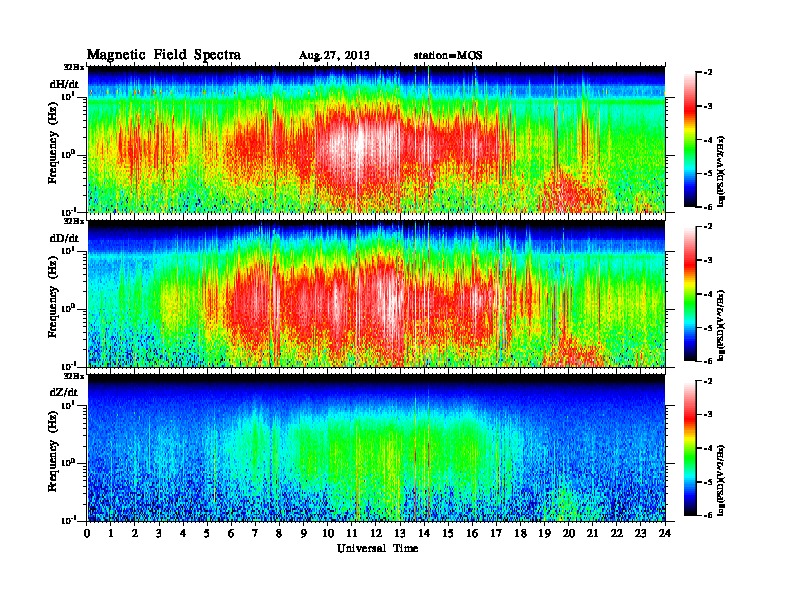
Task: Click hour '3' on Universal Time axis
Action: pyautogui.click(x=159, y=533)
